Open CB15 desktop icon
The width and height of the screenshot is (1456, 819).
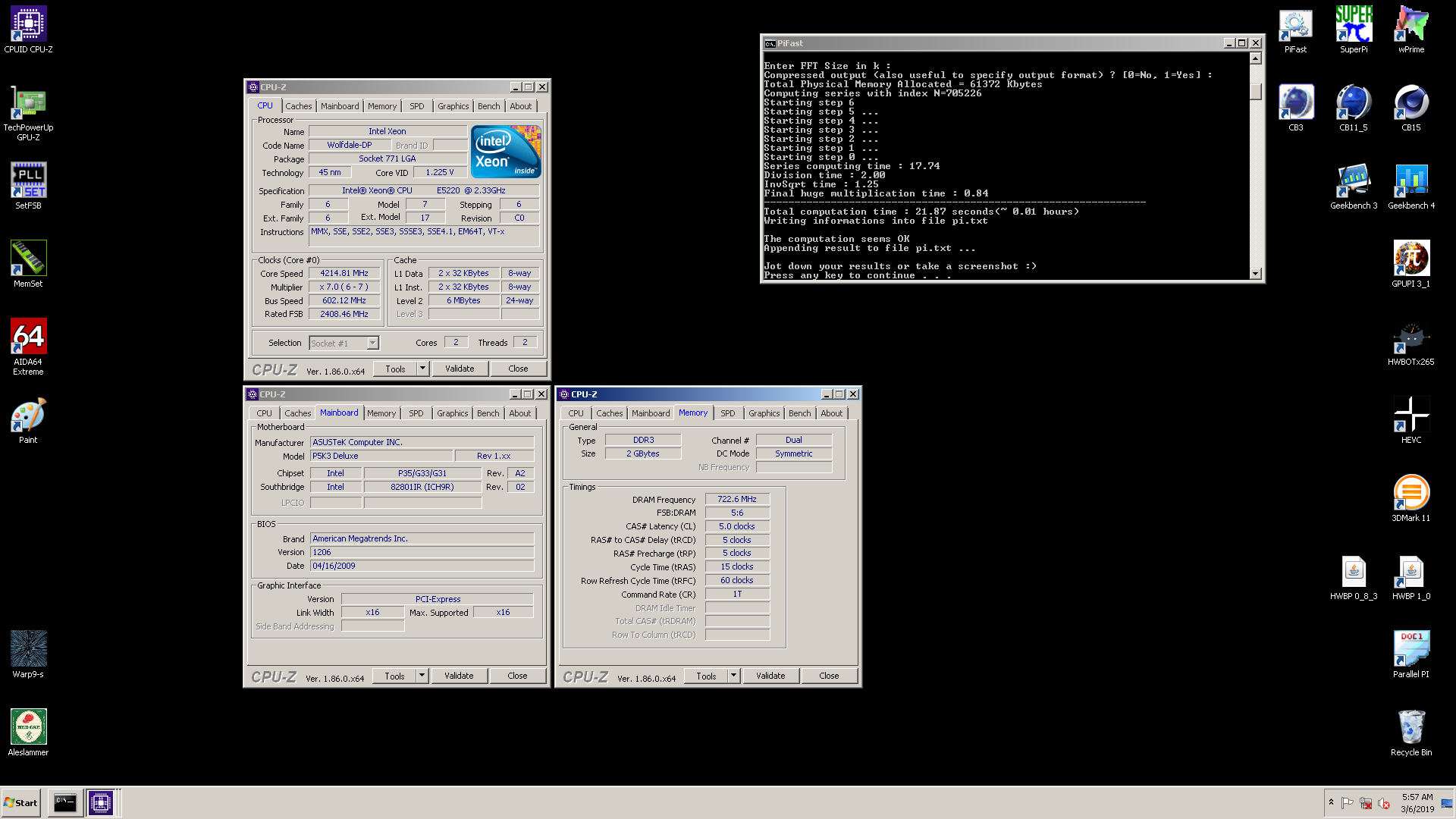tap(1411, 108)
